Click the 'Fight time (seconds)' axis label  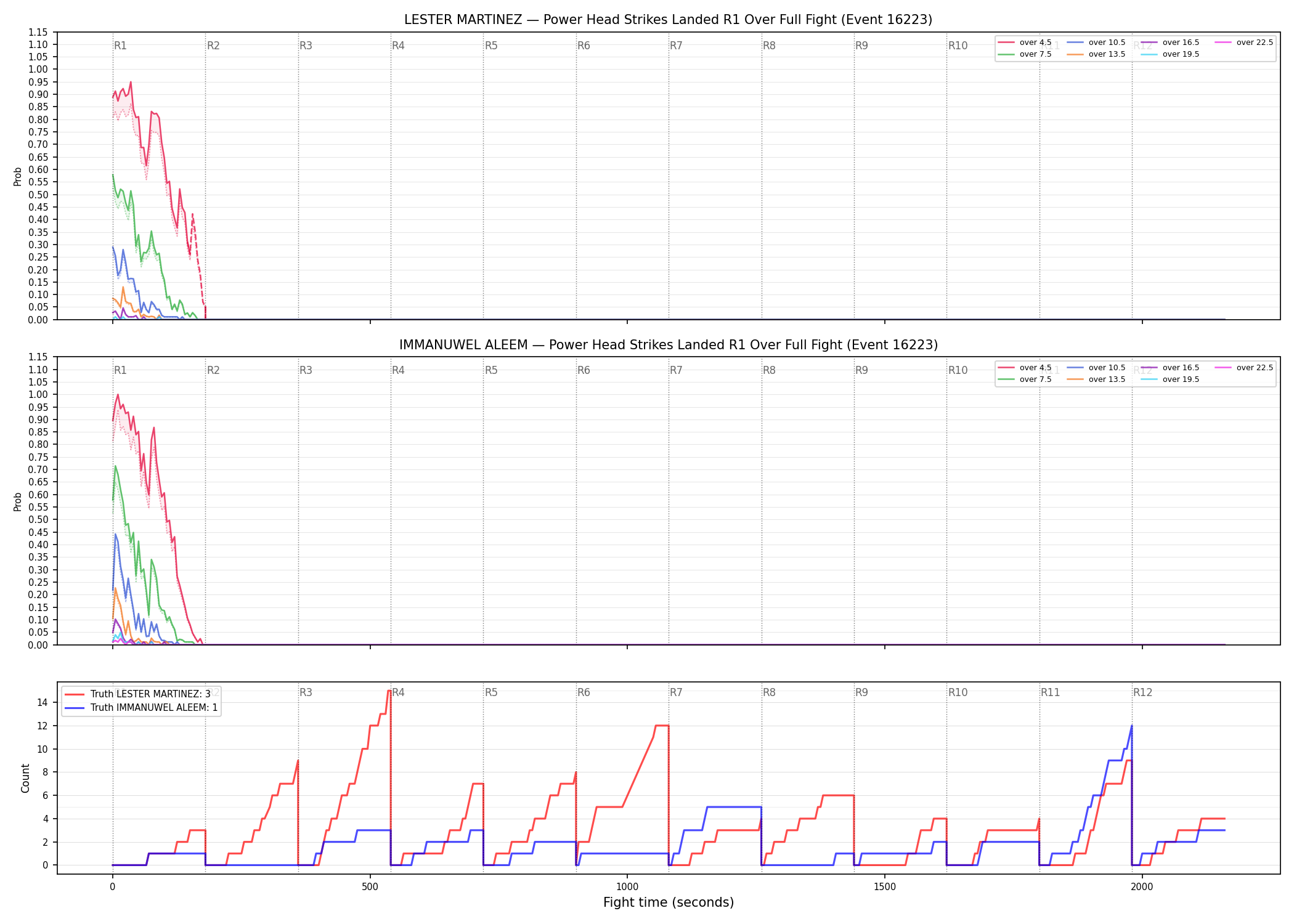[x=669, y=902]
